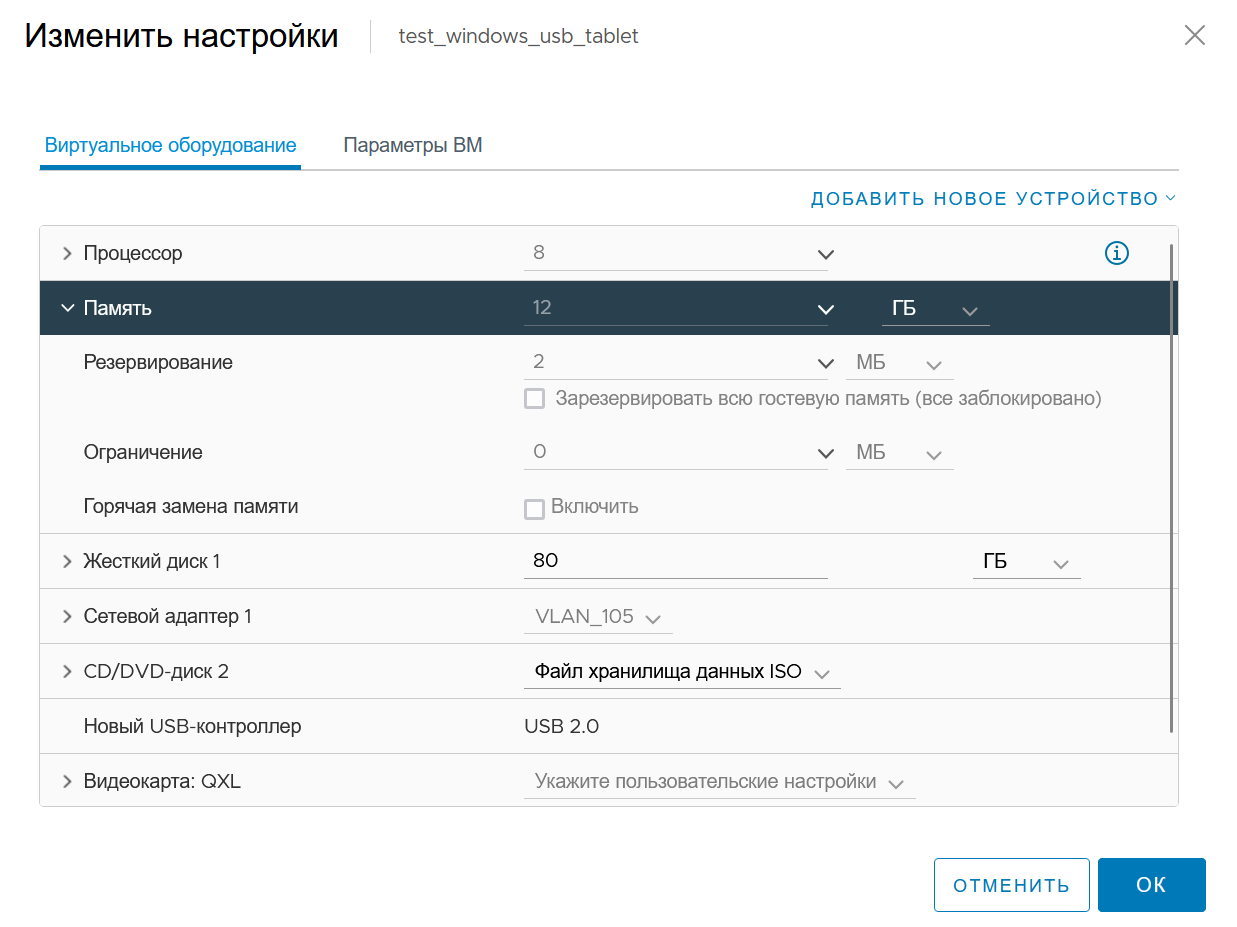Screen dimensions: 1237x927
Task: Expand Видеокарта: QXL settings
Action: click(x=68, y=781)
